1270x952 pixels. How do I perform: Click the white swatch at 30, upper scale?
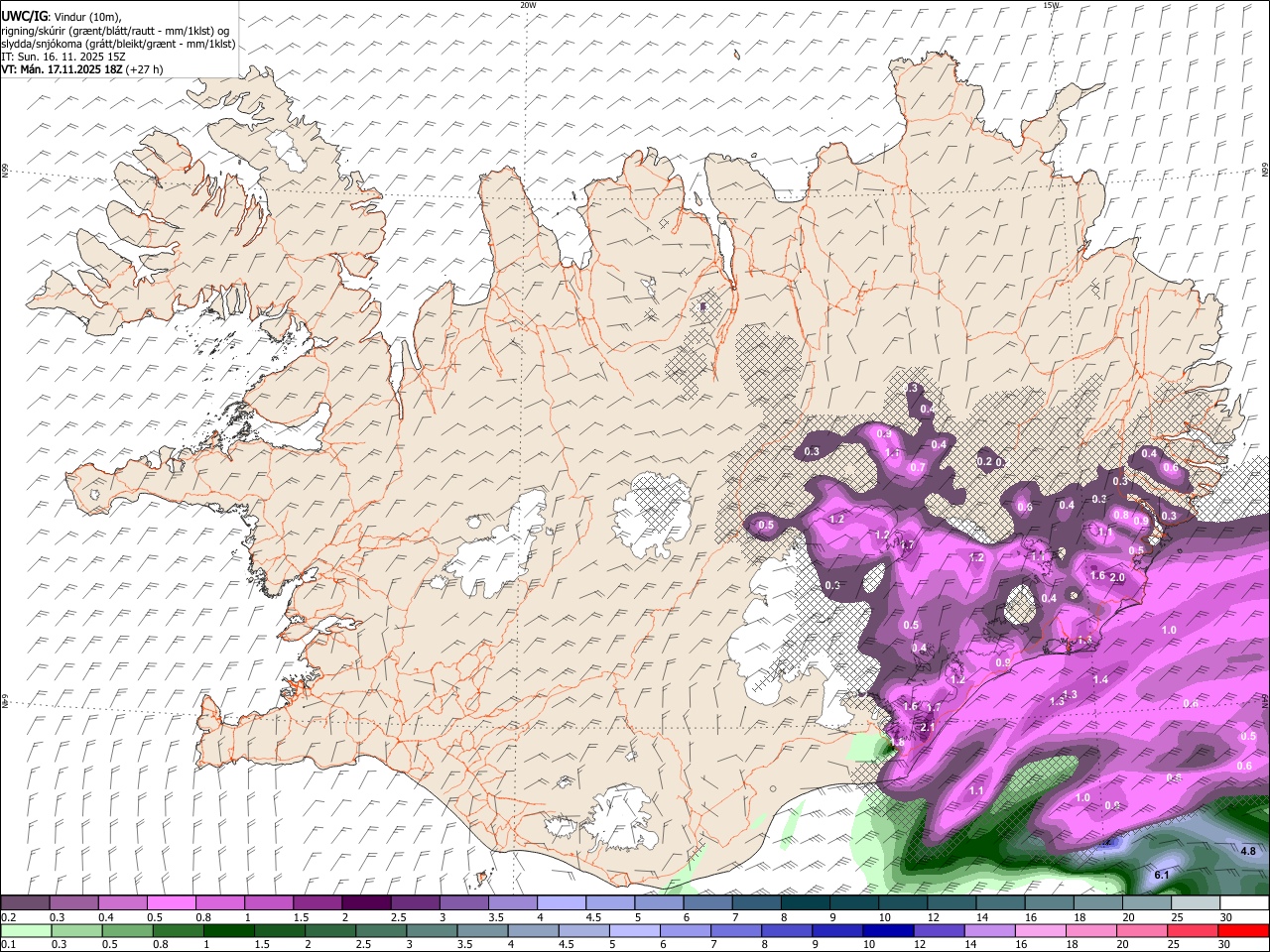(1245, 903)
